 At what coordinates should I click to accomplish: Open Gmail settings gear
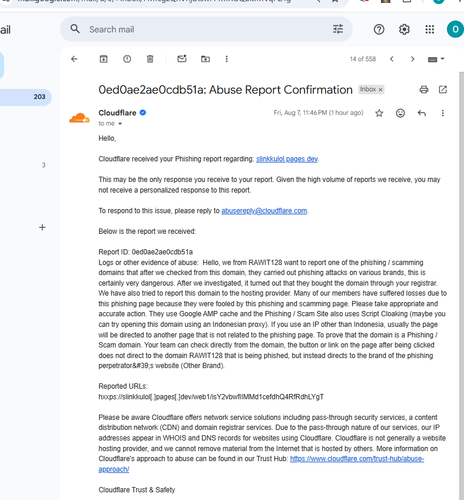[x=404, y=30]
